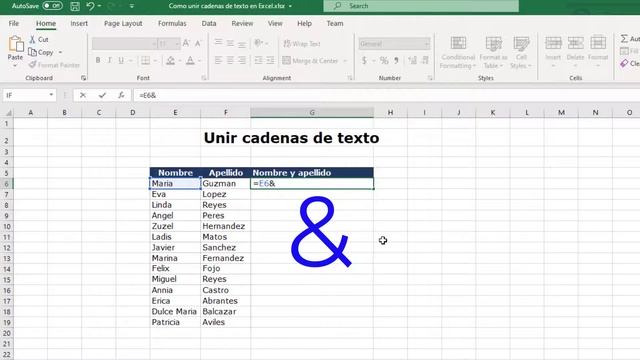Expand the Copy options arrow

coord(60,52)
